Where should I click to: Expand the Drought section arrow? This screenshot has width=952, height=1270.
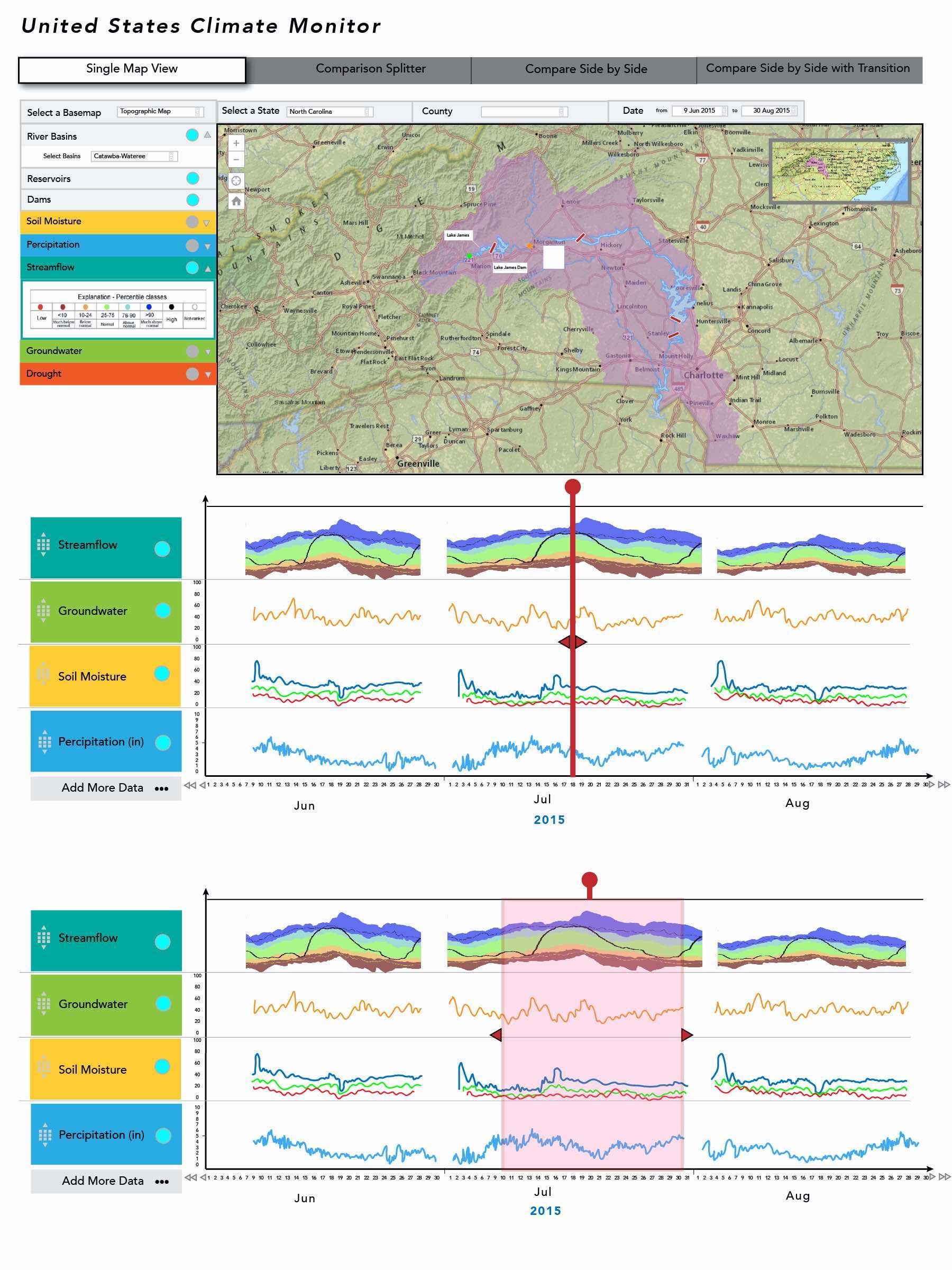click(x=208, y=375)
